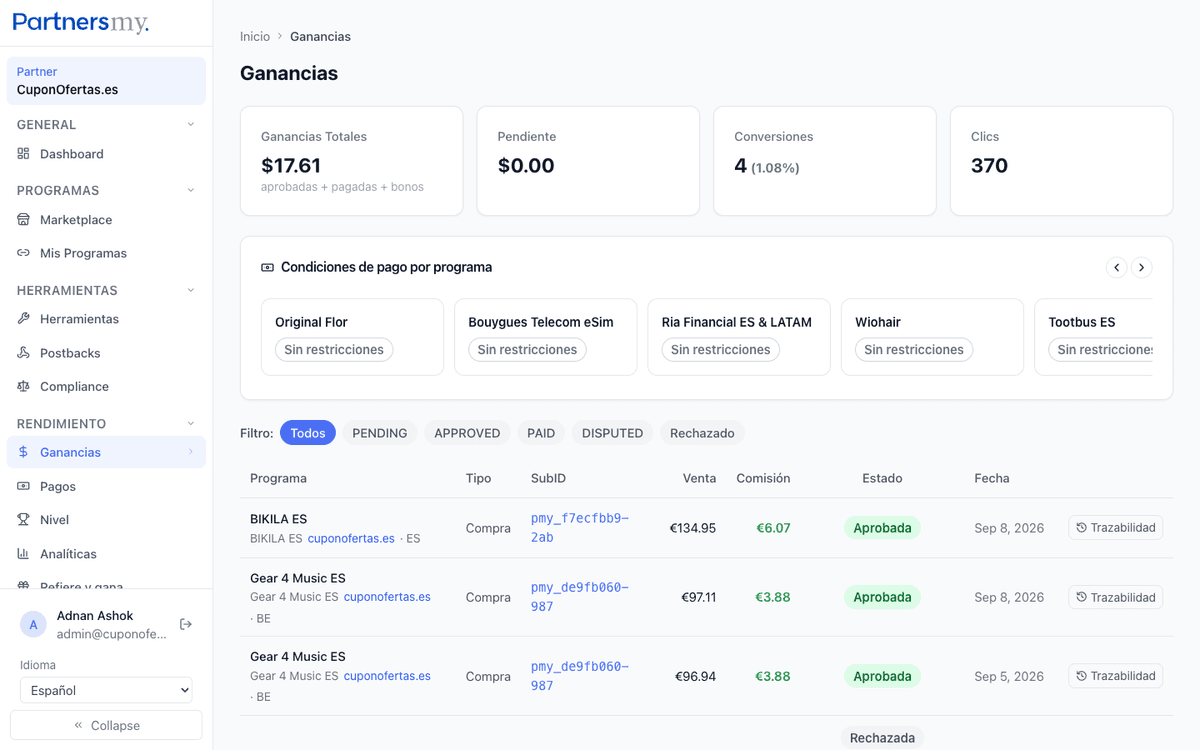The height and width of the screenshot is (750, 1200).
Task: Open the Idioma Español dropdown
Action: pyautogui.click(x=106, y=690)
